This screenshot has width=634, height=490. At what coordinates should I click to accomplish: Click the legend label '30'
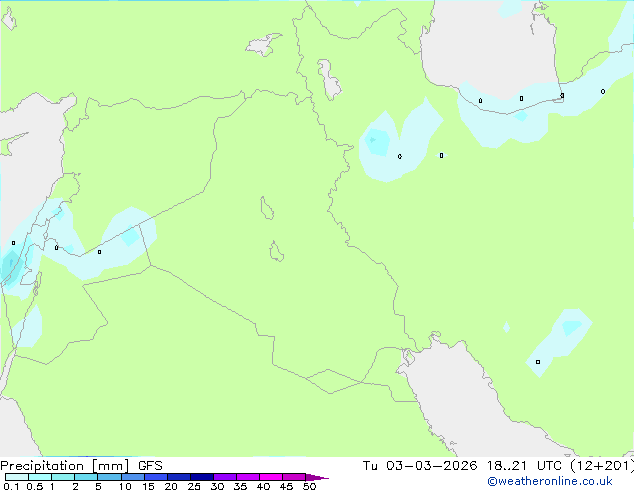pyautogui.click(x=217, y=486)
